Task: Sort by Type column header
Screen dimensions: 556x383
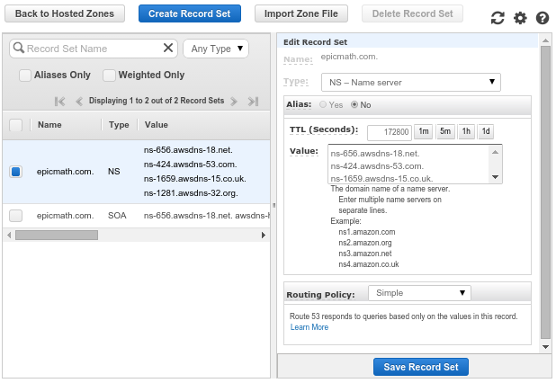Action: [119, 125]
